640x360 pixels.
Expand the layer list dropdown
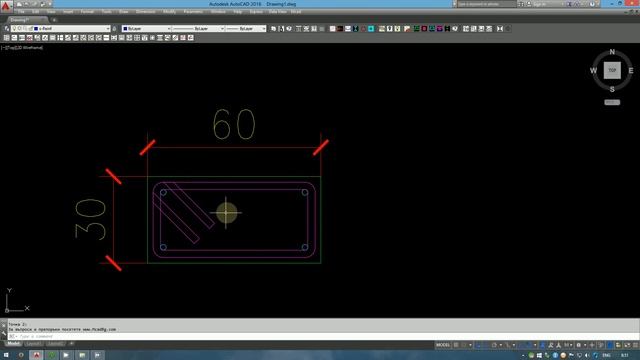click(108, 29)
